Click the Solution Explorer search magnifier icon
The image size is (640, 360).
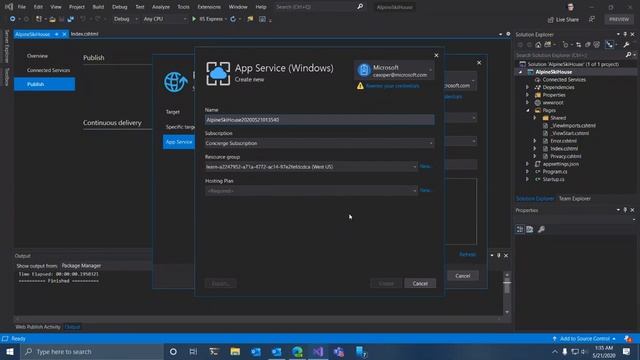pyautogui.click(x=628, y=55)
